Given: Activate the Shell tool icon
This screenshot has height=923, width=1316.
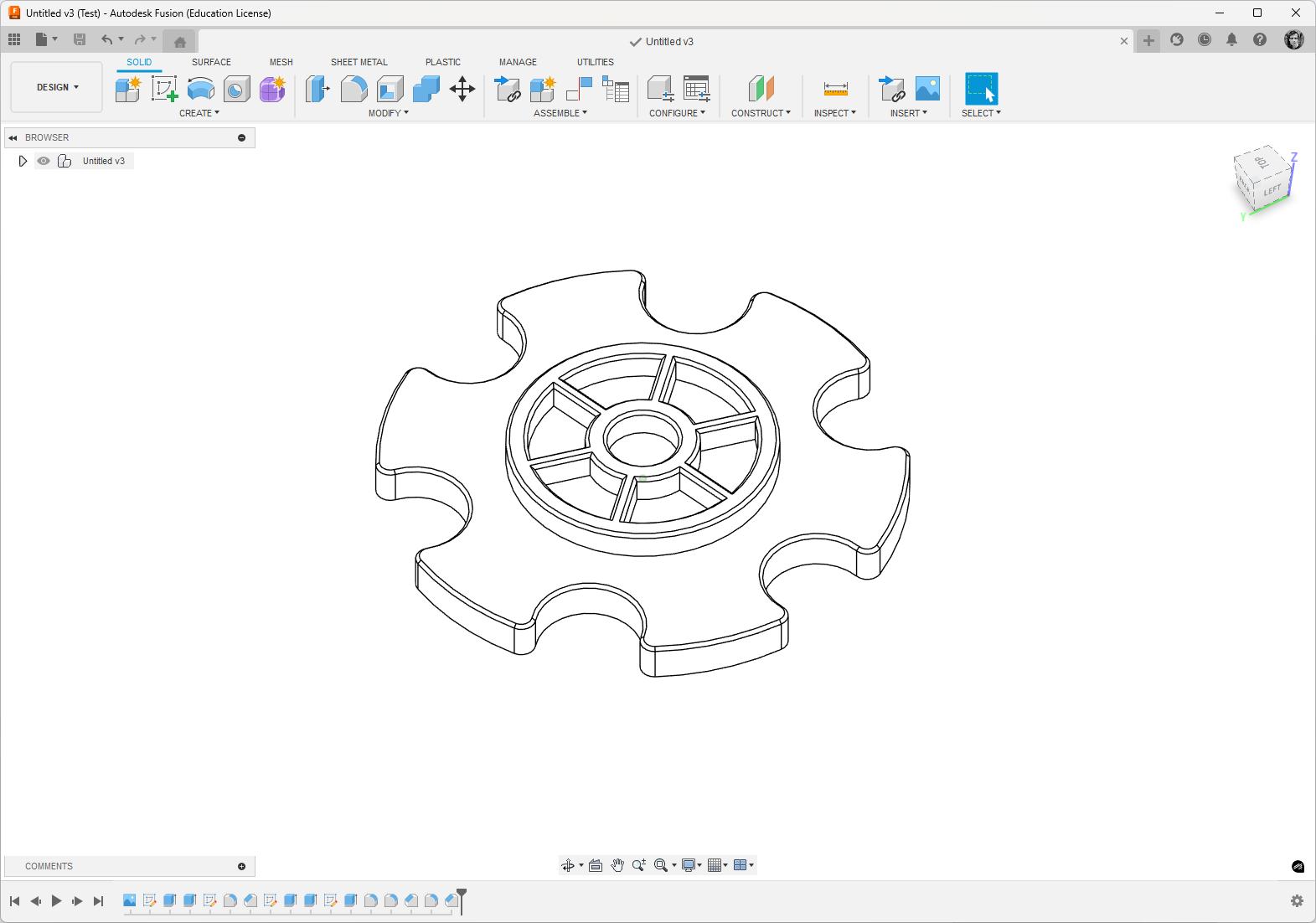Looking at the screenshot, I should tap(390, 89).
